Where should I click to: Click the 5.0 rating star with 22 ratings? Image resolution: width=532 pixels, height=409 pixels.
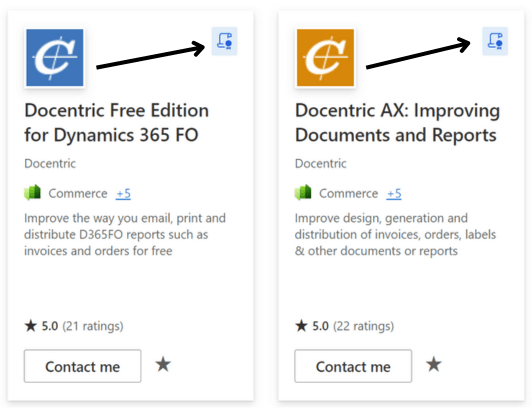[301, 326]
